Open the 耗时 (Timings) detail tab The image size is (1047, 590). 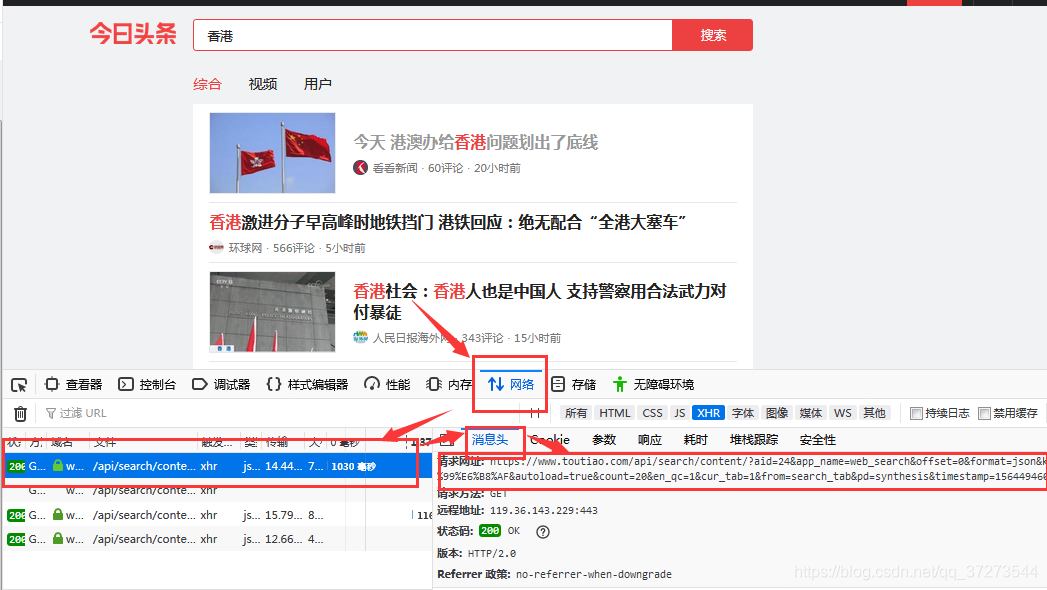(x=695, y=440)
